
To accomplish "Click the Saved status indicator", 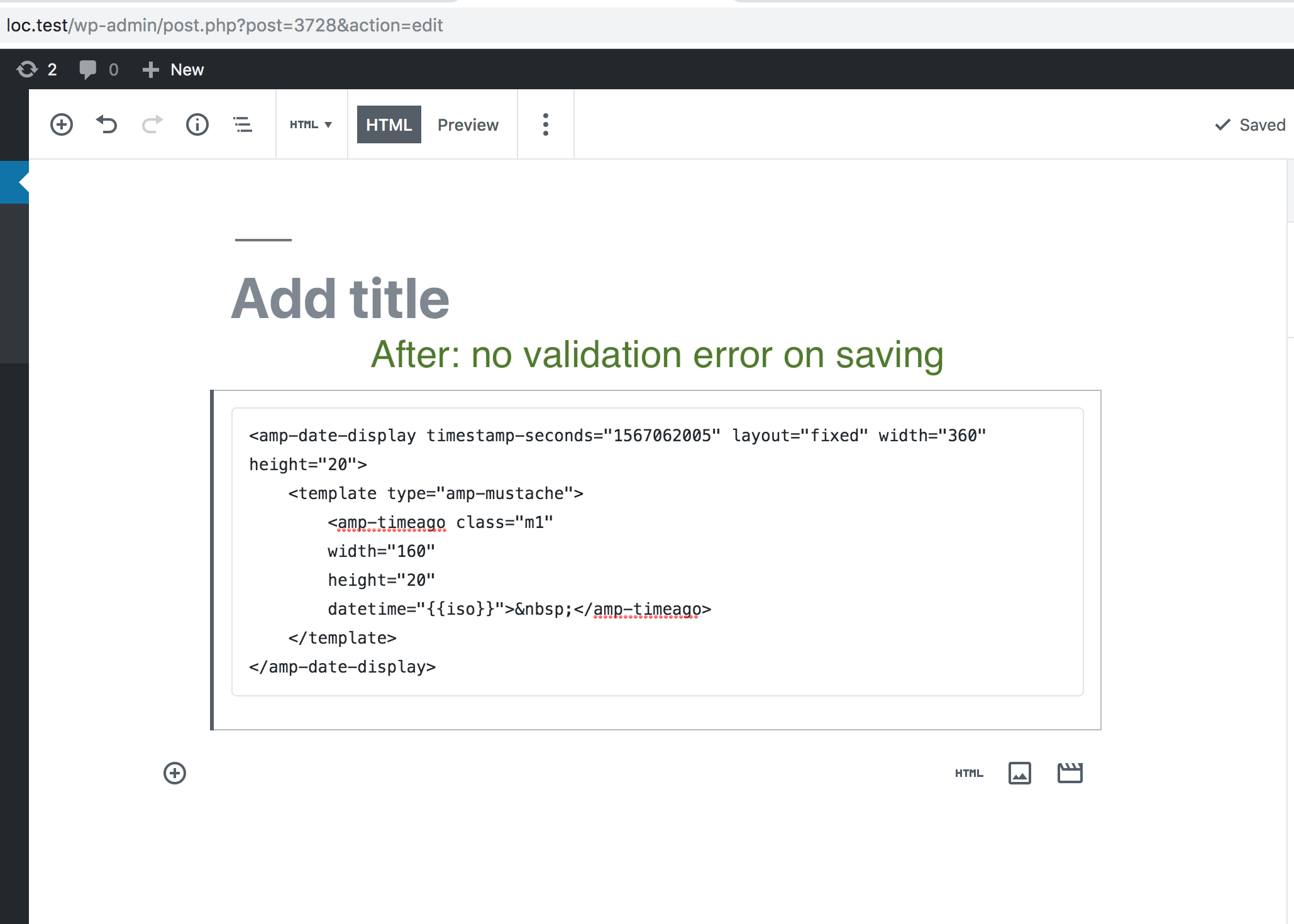I will pyautogui.click(x=1250, y=124).
